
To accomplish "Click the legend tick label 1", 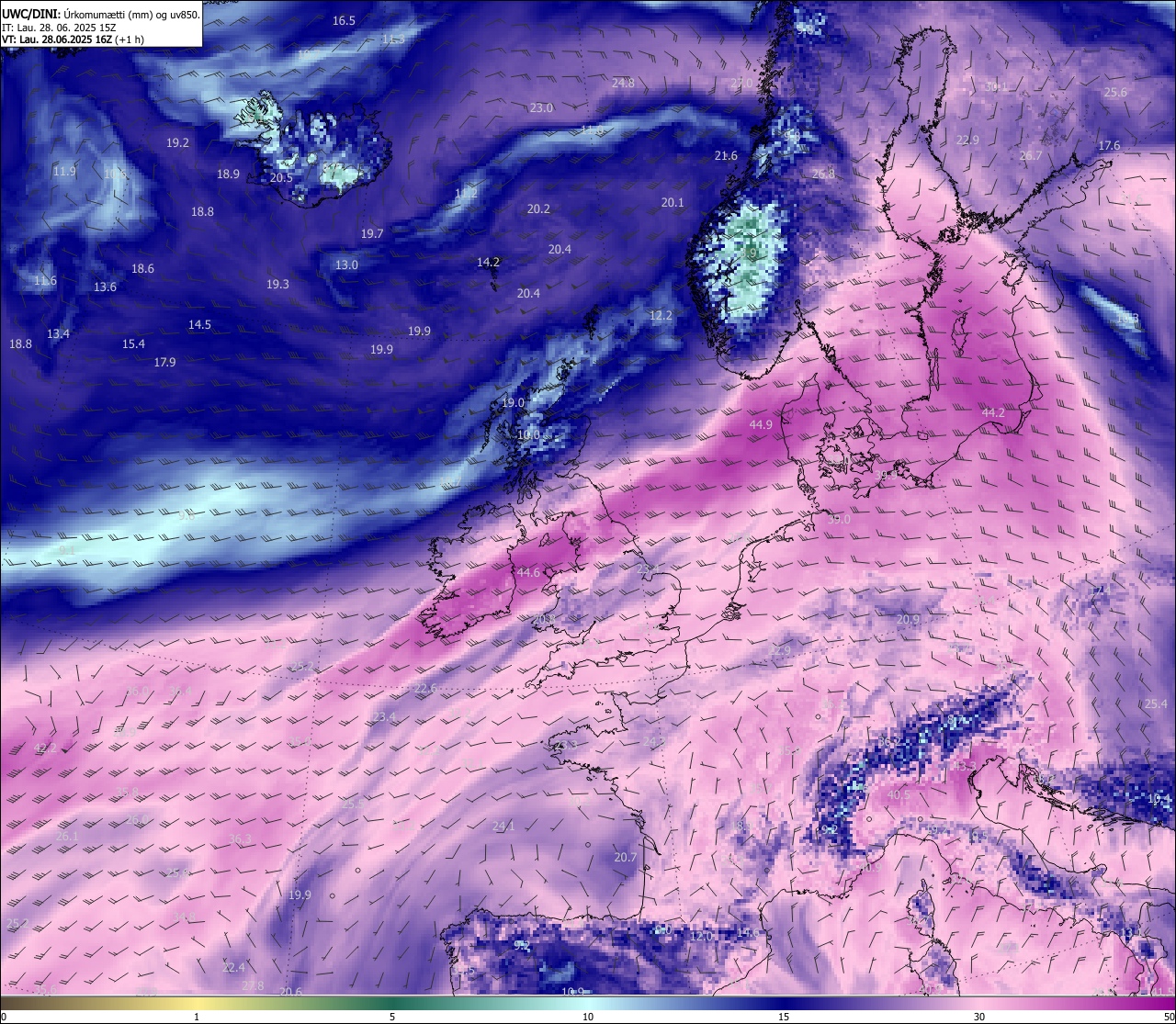I will point(197,1017).
